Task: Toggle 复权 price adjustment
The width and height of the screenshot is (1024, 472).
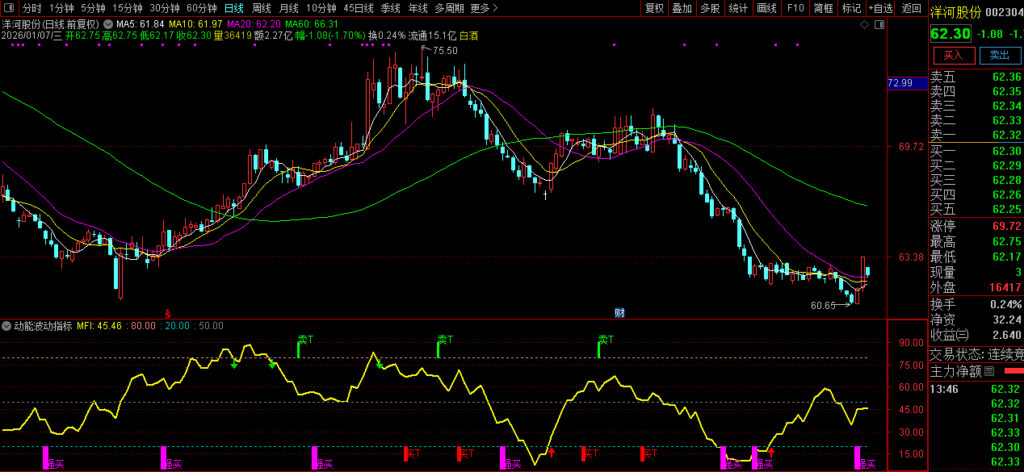Action: tap(654, 7)
